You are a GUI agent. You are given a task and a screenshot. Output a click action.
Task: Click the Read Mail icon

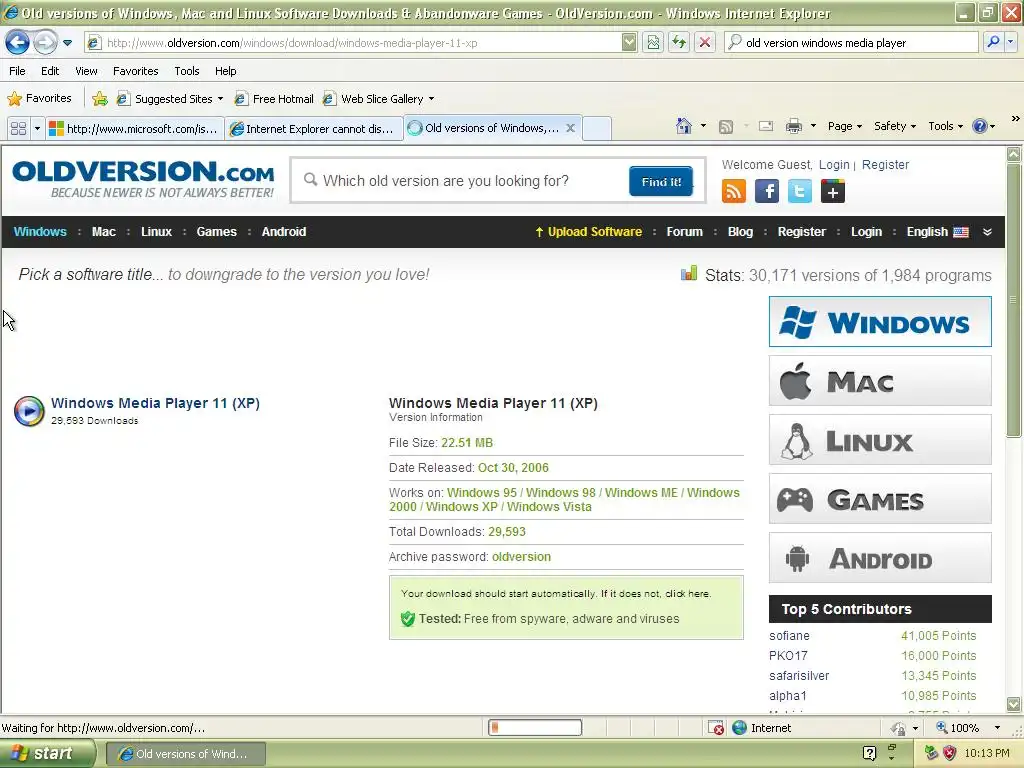[x=765, y=126]
